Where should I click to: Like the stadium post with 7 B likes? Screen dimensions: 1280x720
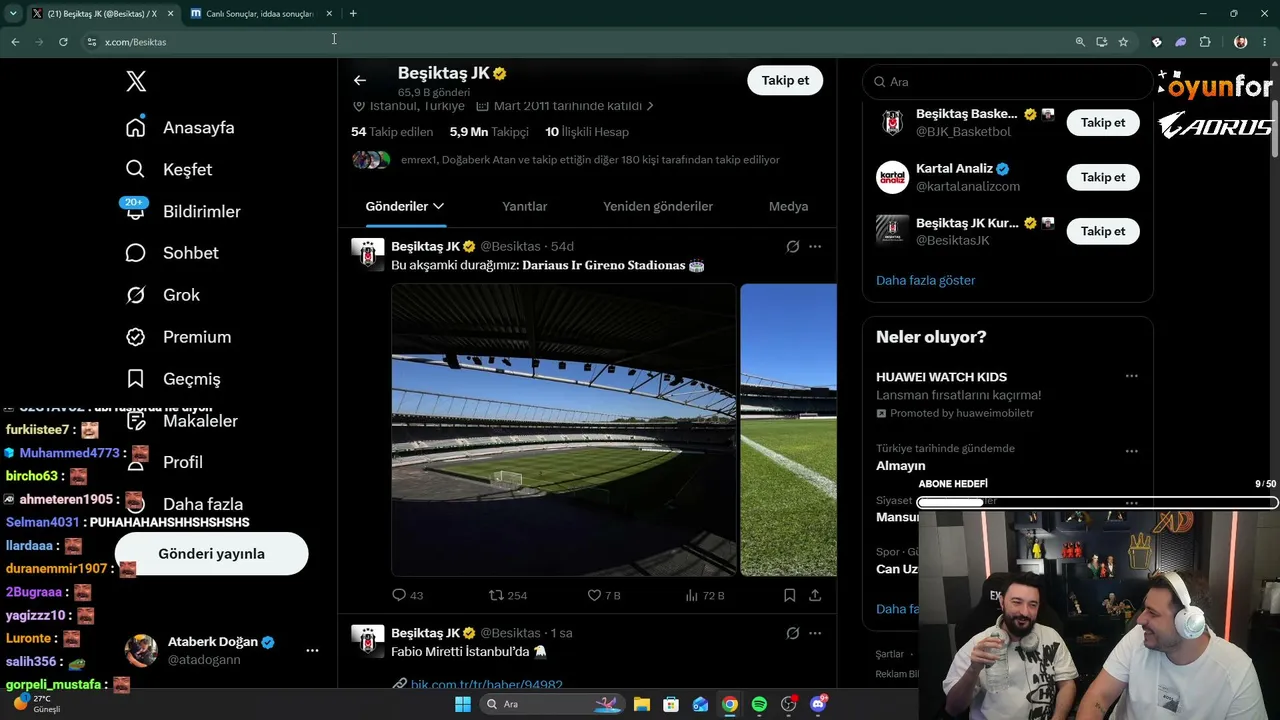click(594, 595)
